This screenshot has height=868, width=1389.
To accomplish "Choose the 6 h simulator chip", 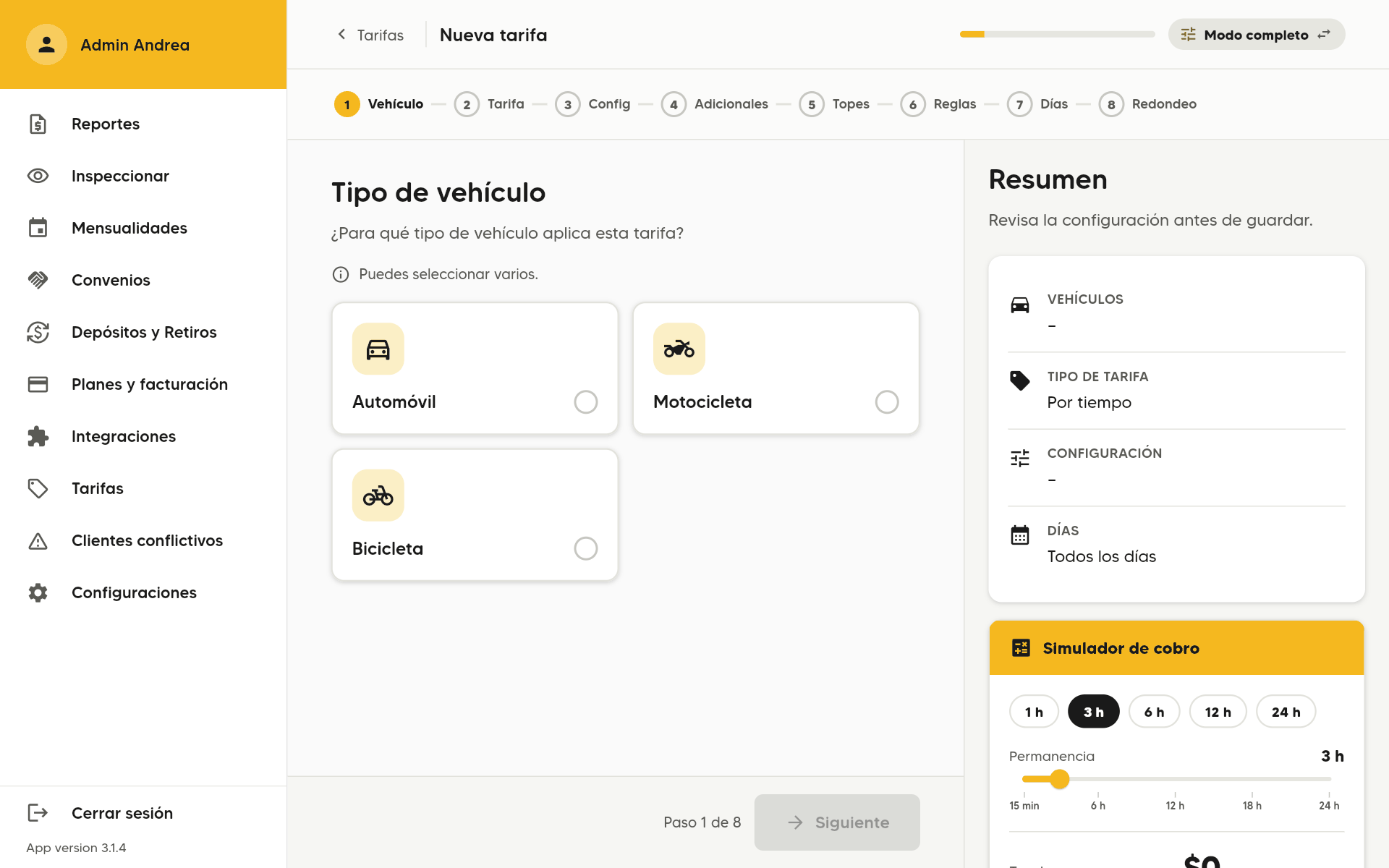I will pos(1154,712).
